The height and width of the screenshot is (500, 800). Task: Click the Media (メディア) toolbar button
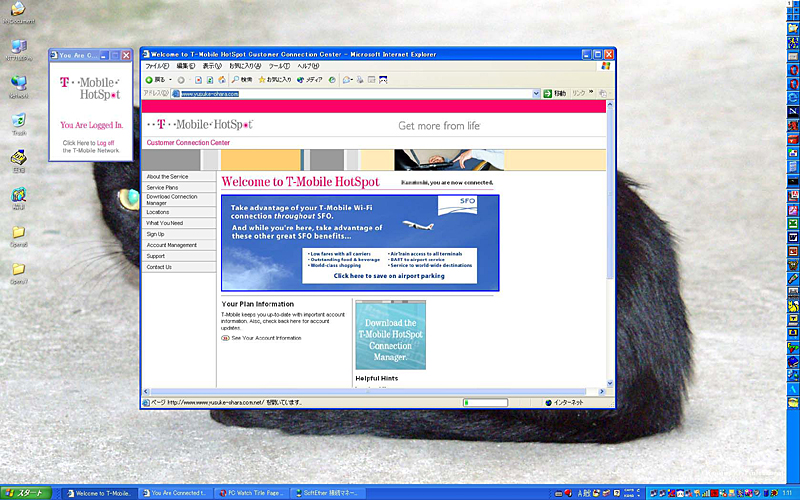[310, 79]
